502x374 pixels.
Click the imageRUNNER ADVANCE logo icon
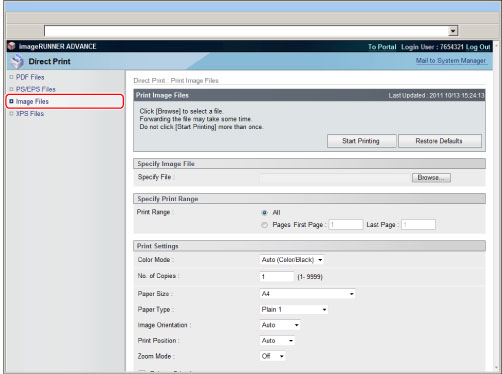click(x=12, y=46)
